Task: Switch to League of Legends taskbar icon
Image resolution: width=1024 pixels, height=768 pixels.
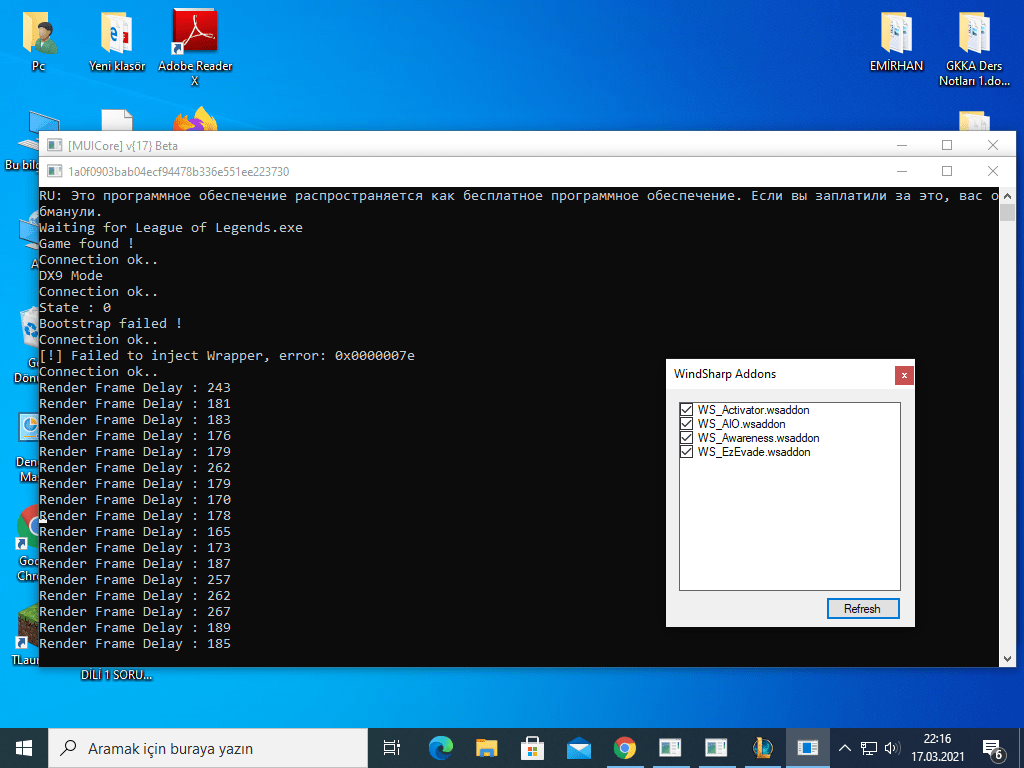Action: [x=762, y=748]
